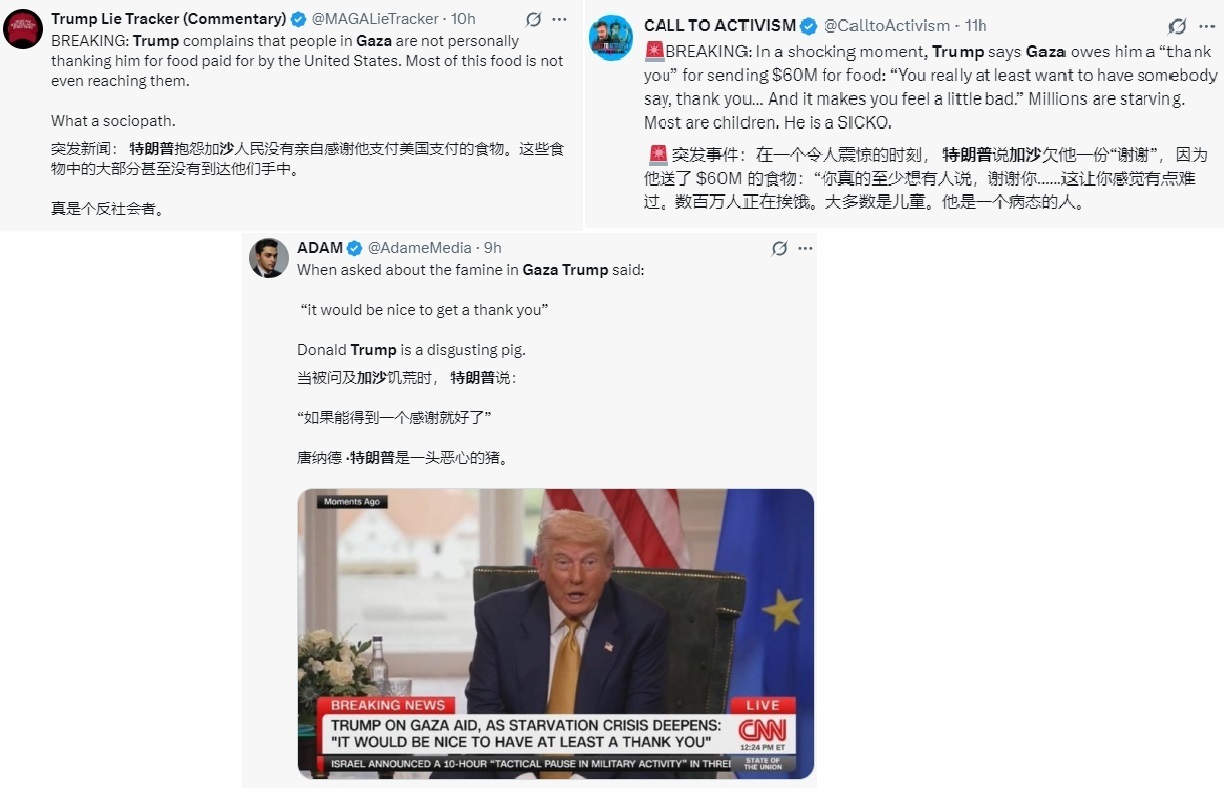
Task: Expand three-dot menu on CALL TO ACTIVISM post
Action: click(x=1207, y=26)
